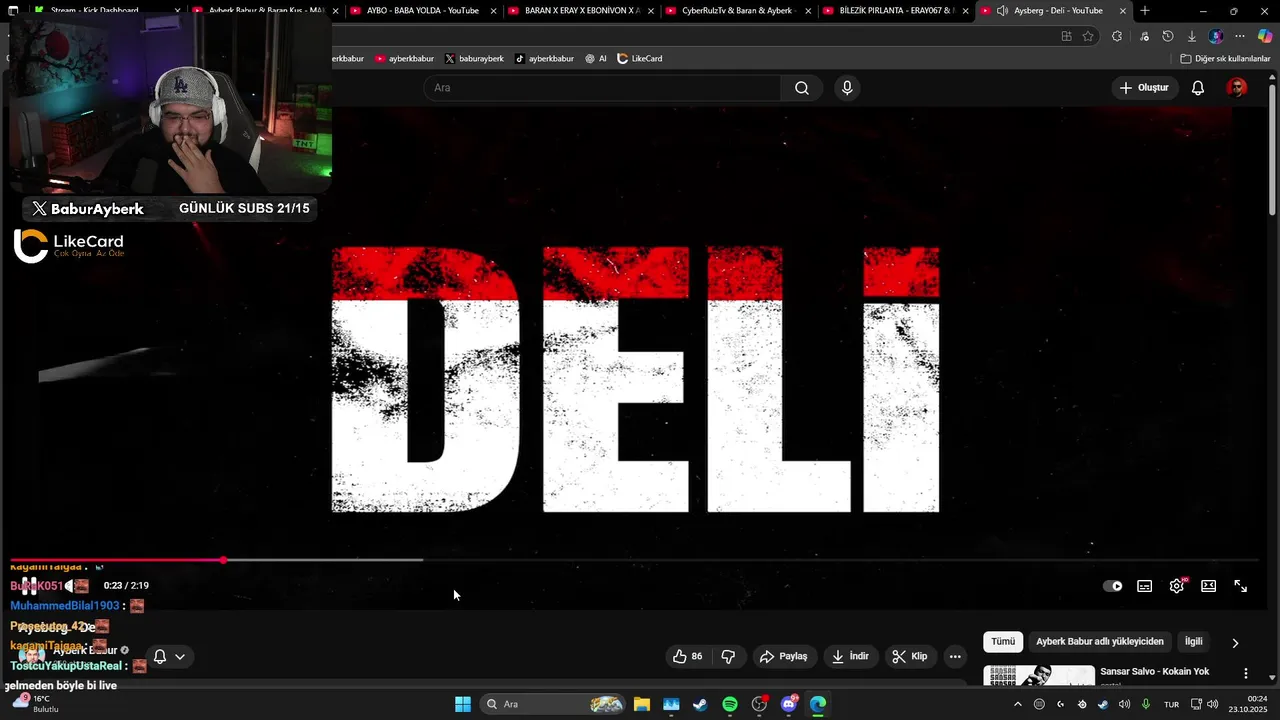Click the YouTube search magnifier button
This screenshot has height=720, width=1280.
pyautogui.click(x=802, y=88)
